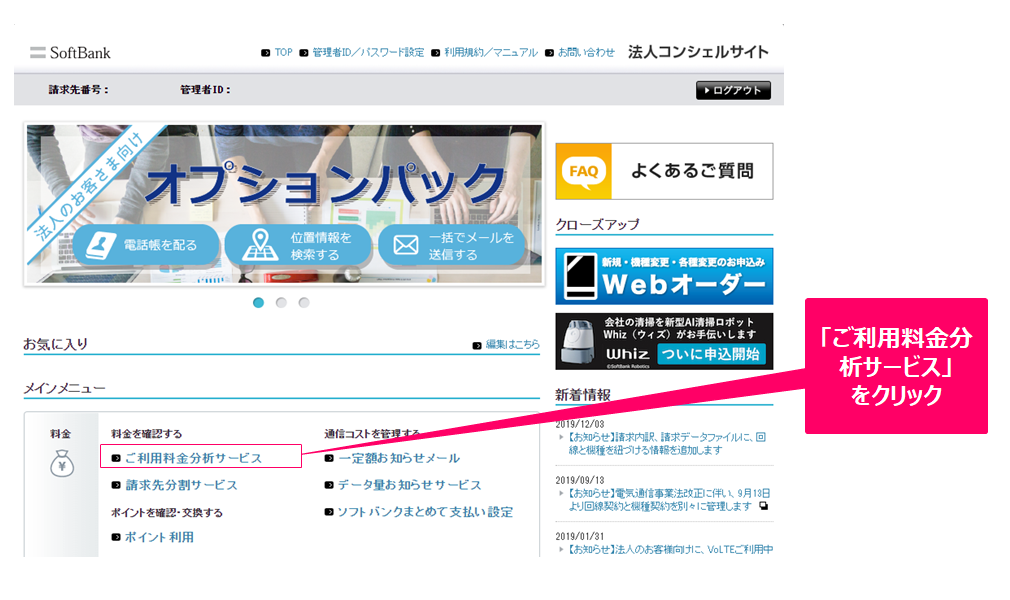
Task: Open 一定額お知らせメール link
Action: tap(399, 458)
